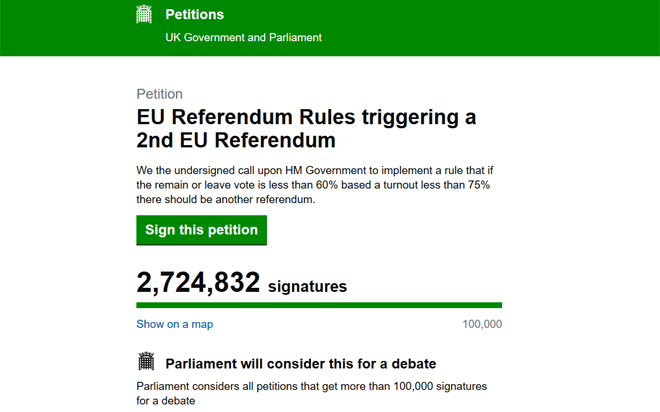Screen dimensions: 660x412
Task: Click the 'for a debate' trailing text
Action: 165,401
